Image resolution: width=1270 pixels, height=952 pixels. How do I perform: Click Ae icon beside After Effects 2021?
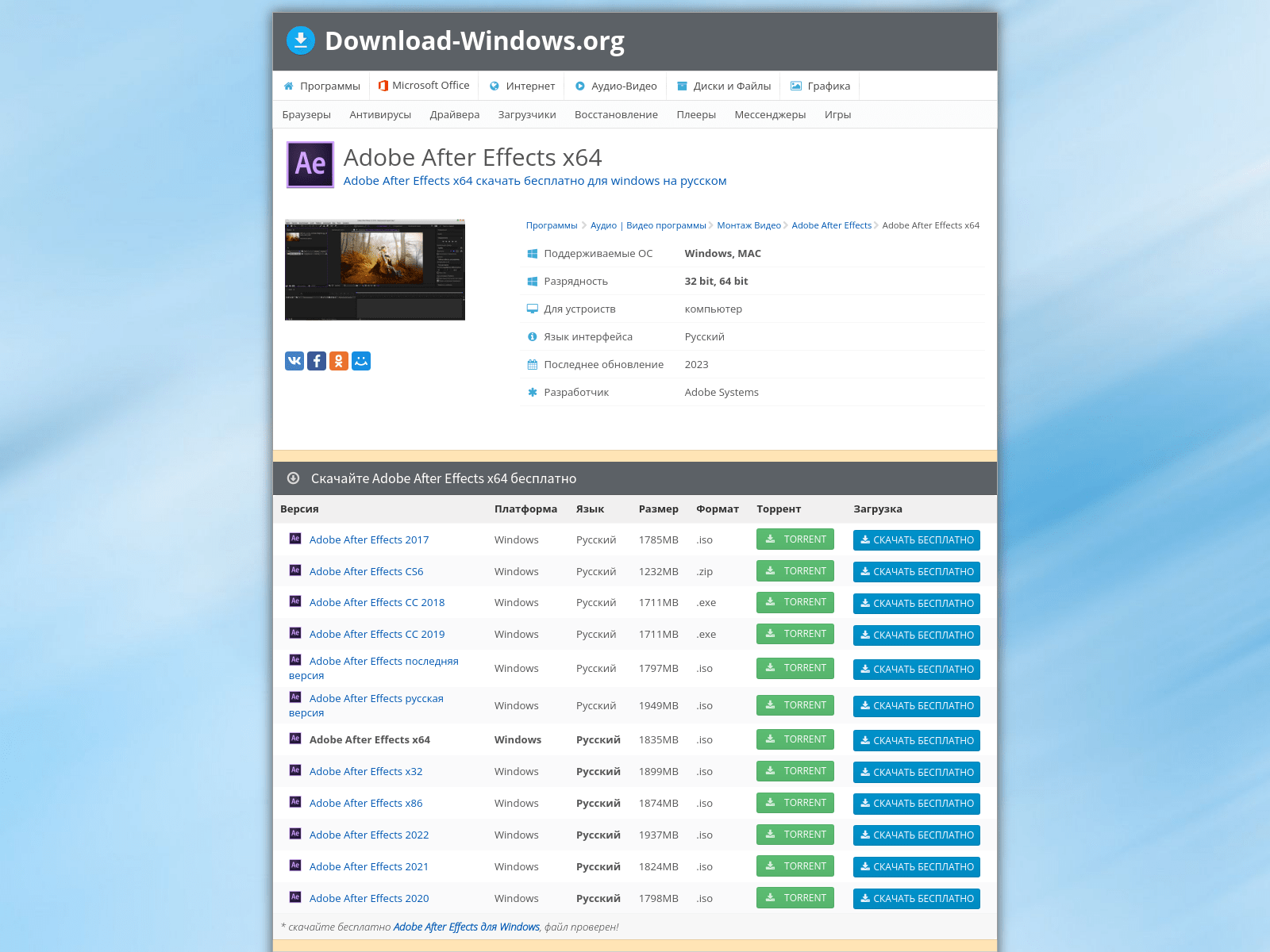295,866
